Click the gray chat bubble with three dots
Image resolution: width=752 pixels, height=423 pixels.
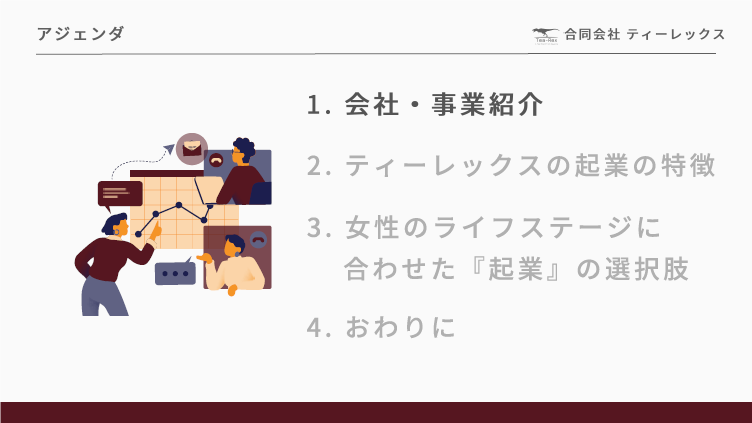[x=176, y=272]
